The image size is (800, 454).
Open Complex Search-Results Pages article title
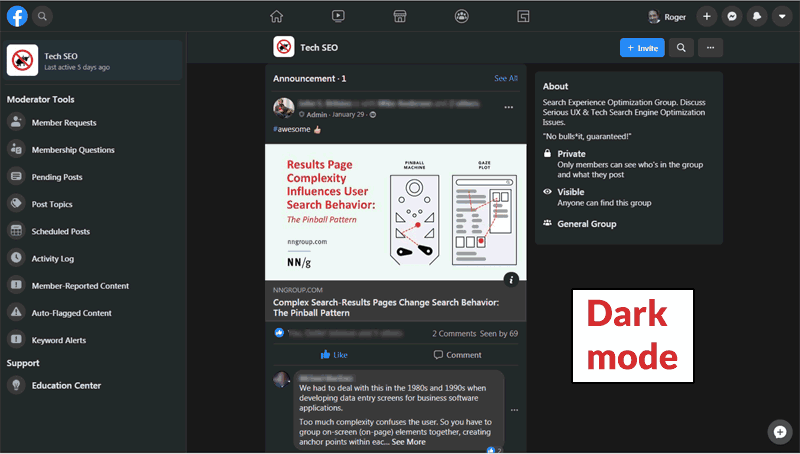pyautogui.click(x=386, y=308)
